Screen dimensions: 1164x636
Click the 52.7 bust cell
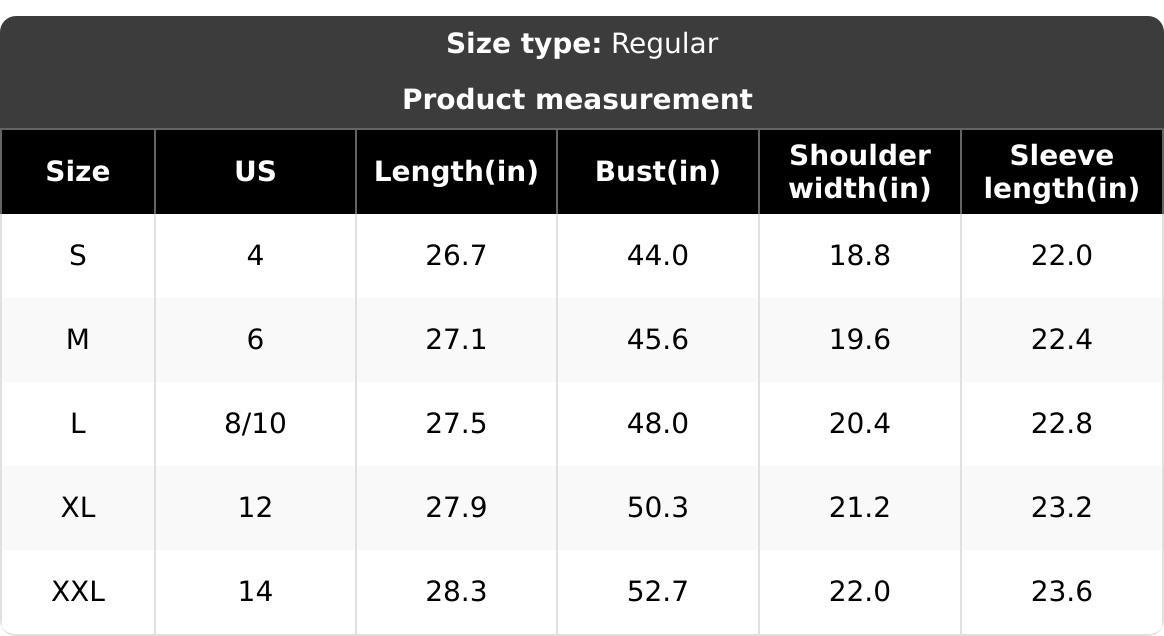pyautogui.click(x=657, y=592)
